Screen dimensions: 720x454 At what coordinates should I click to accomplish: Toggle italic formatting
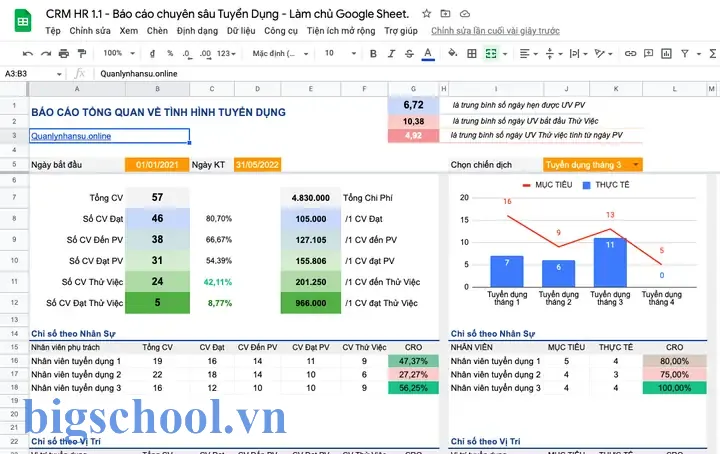(391, 54)
